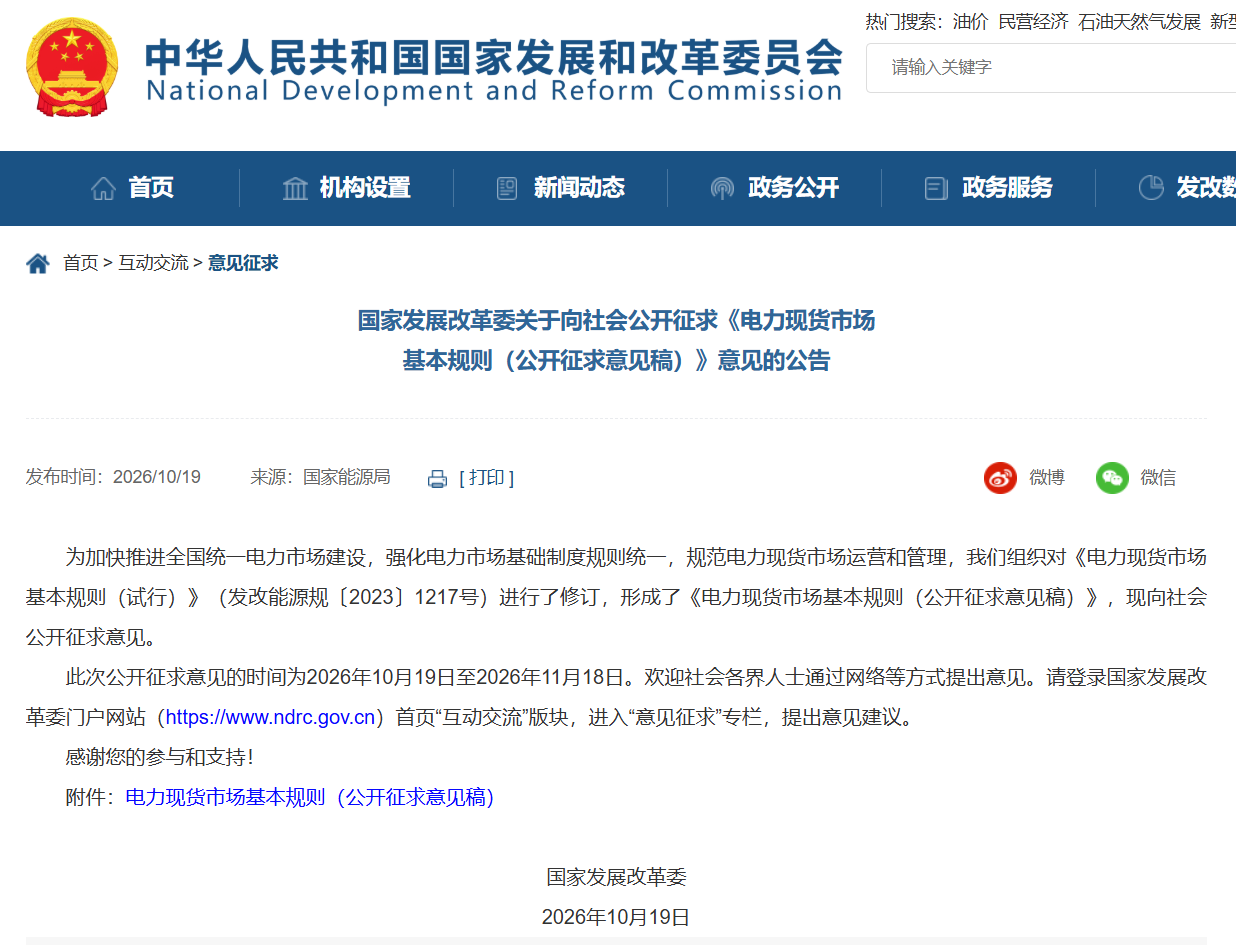Click the document icon beside 政务服务
This screenshot has height=945, width=1236.
pos(936,188)
